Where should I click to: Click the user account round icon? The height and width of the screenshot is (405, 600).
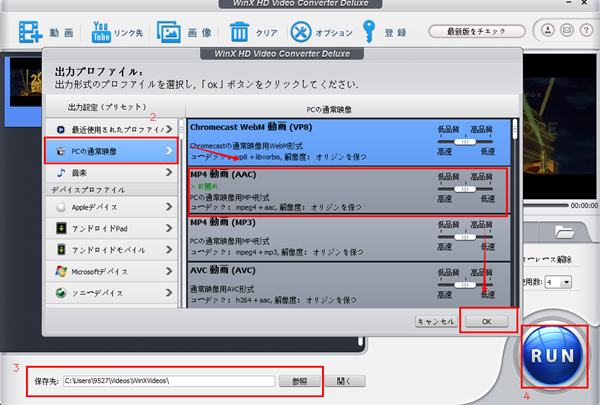548,30
